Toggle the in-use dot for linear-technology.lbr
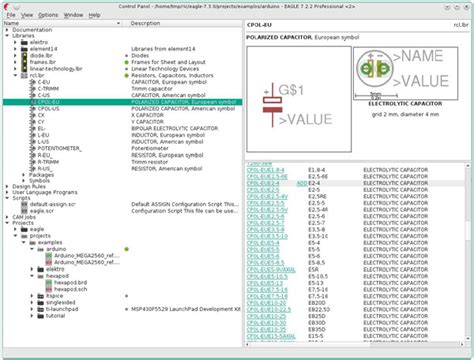The image size is (474, 360). pos(127,69)
